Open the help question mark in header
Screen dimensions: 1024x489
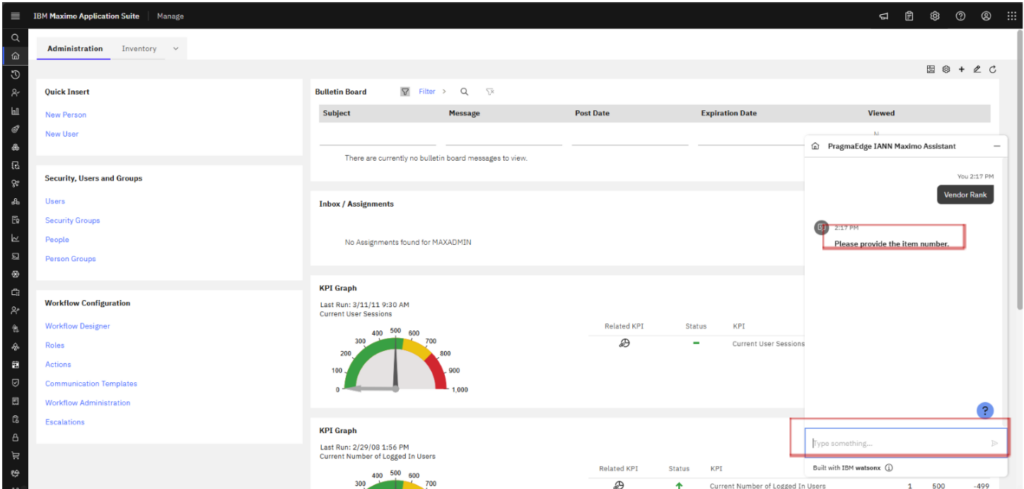pos(960,16)
